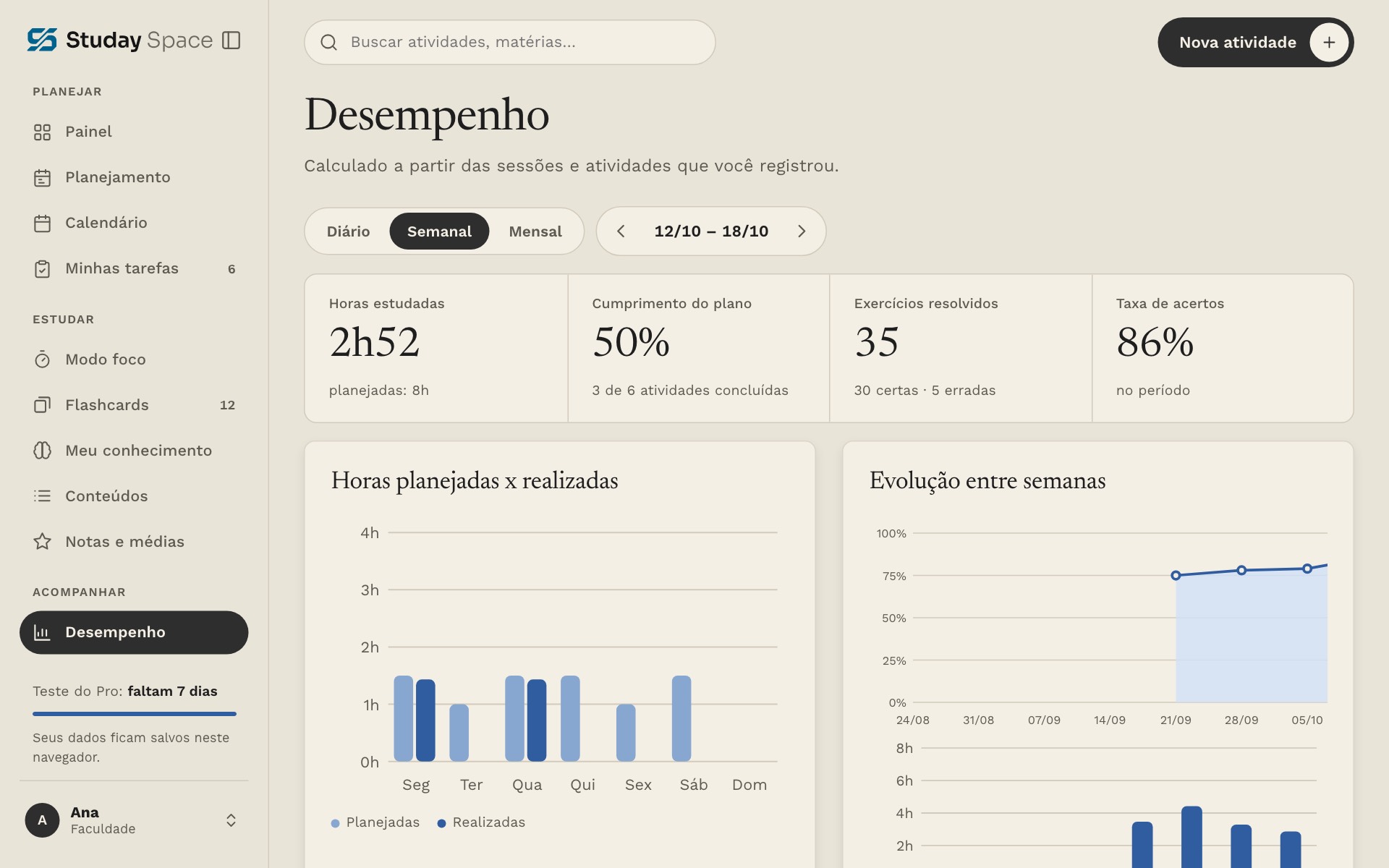Viewport: 1389px width, 868px height.
Task: Select the Mensal period view
Action: click(535, 231)
